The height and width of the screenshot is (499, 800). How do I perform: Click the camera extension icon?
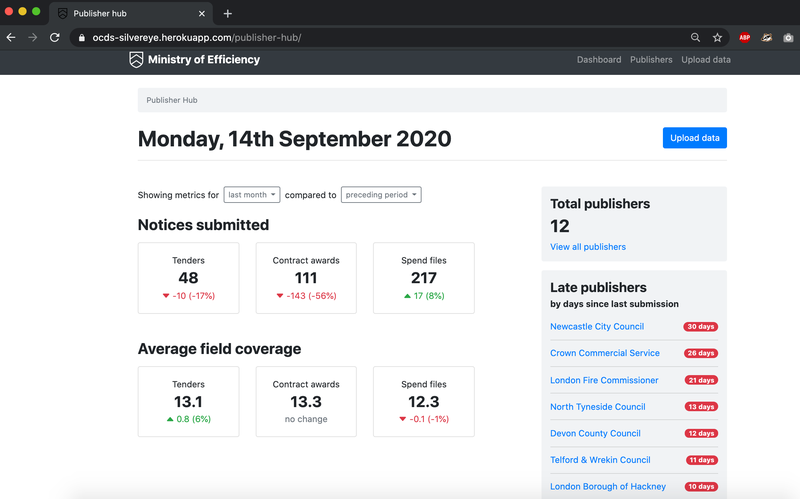click(x=788, y=38)
